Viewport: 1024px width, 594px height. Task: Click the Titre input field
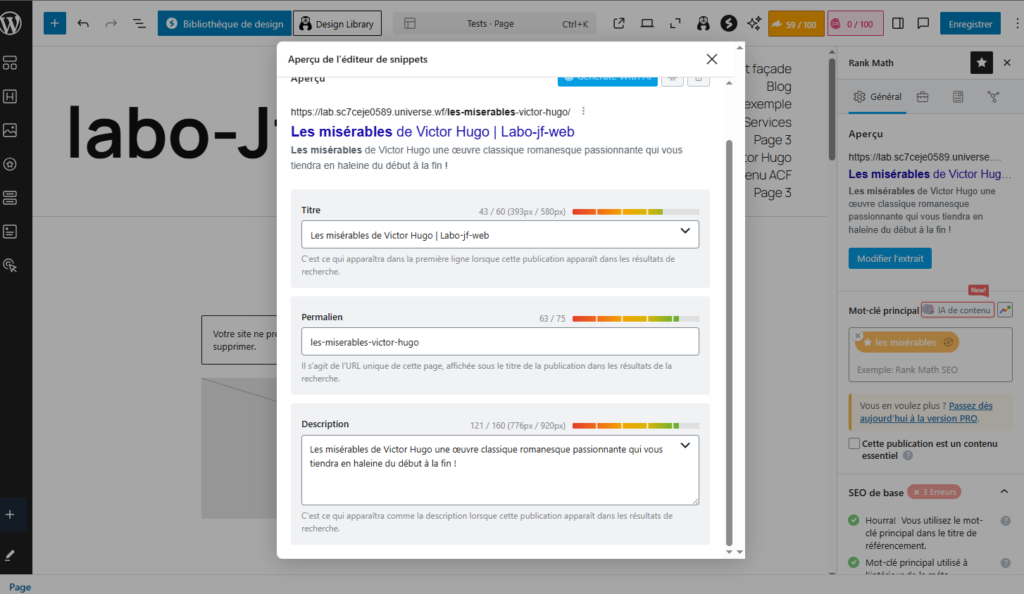click(500, 235)
